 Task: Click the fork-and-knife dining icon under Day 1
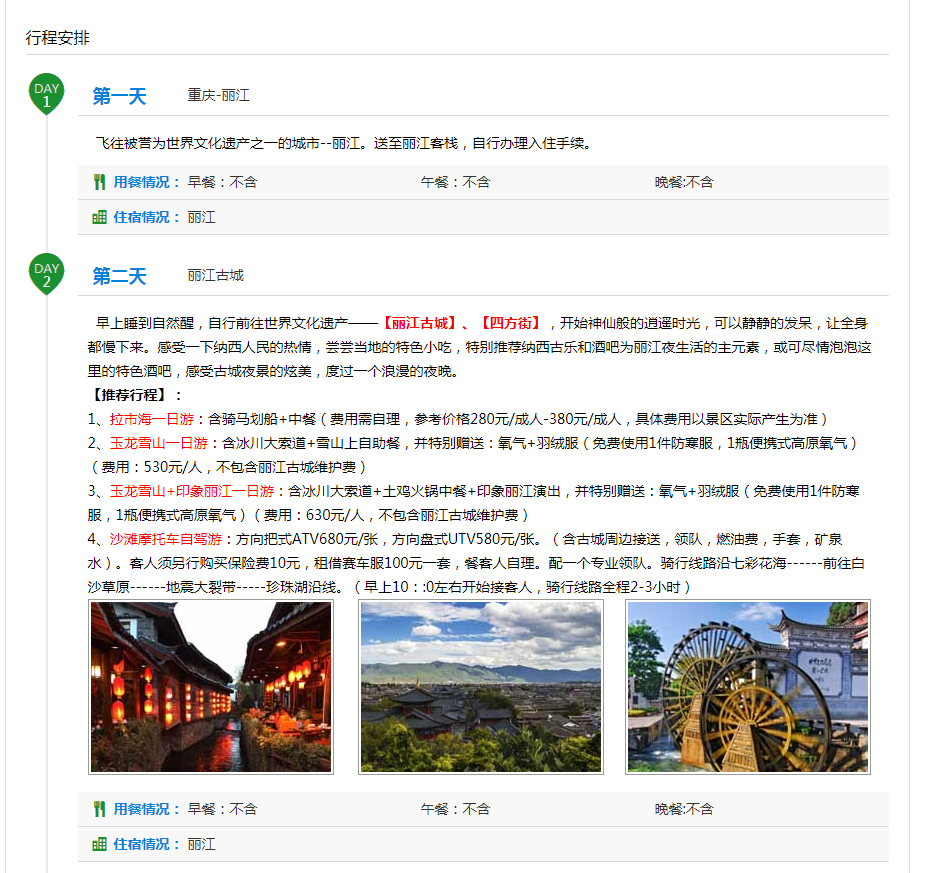pyautogui.click(x=99, y=182)
